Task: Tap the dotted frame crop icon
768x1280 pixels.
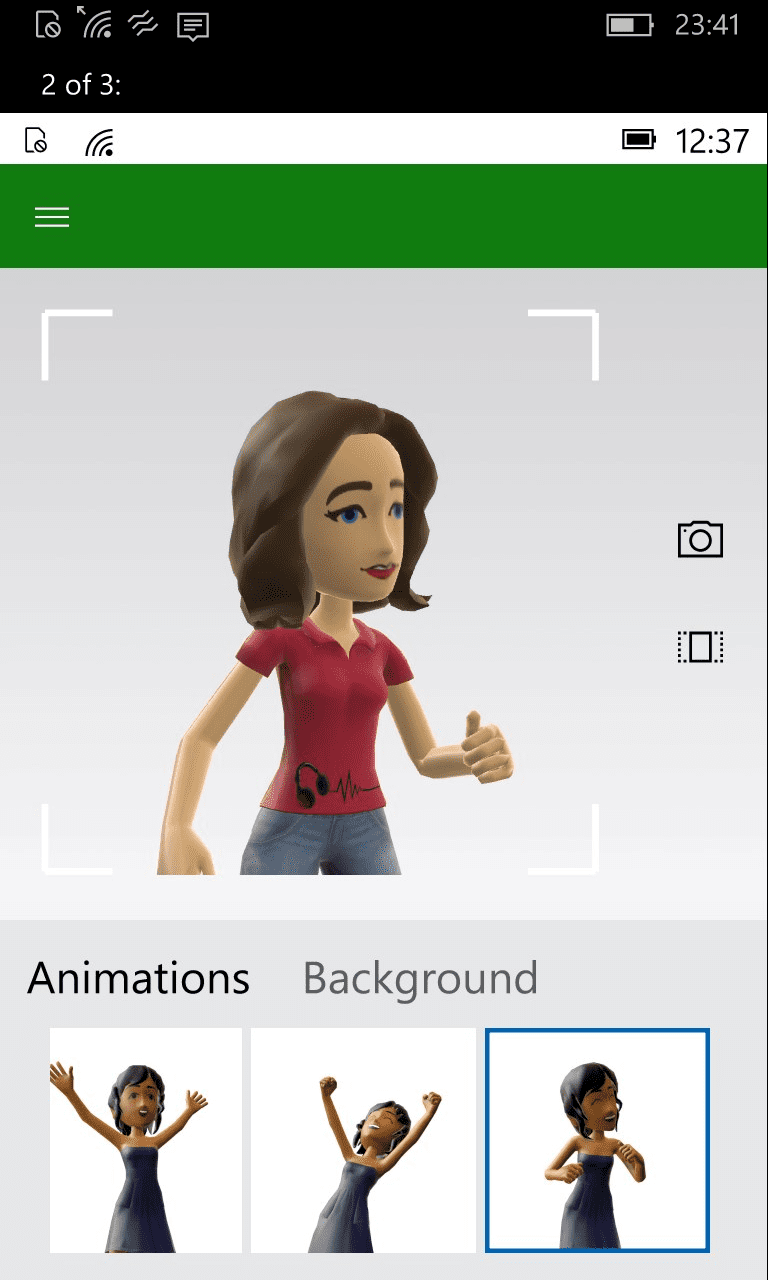Action: (700, 647)
